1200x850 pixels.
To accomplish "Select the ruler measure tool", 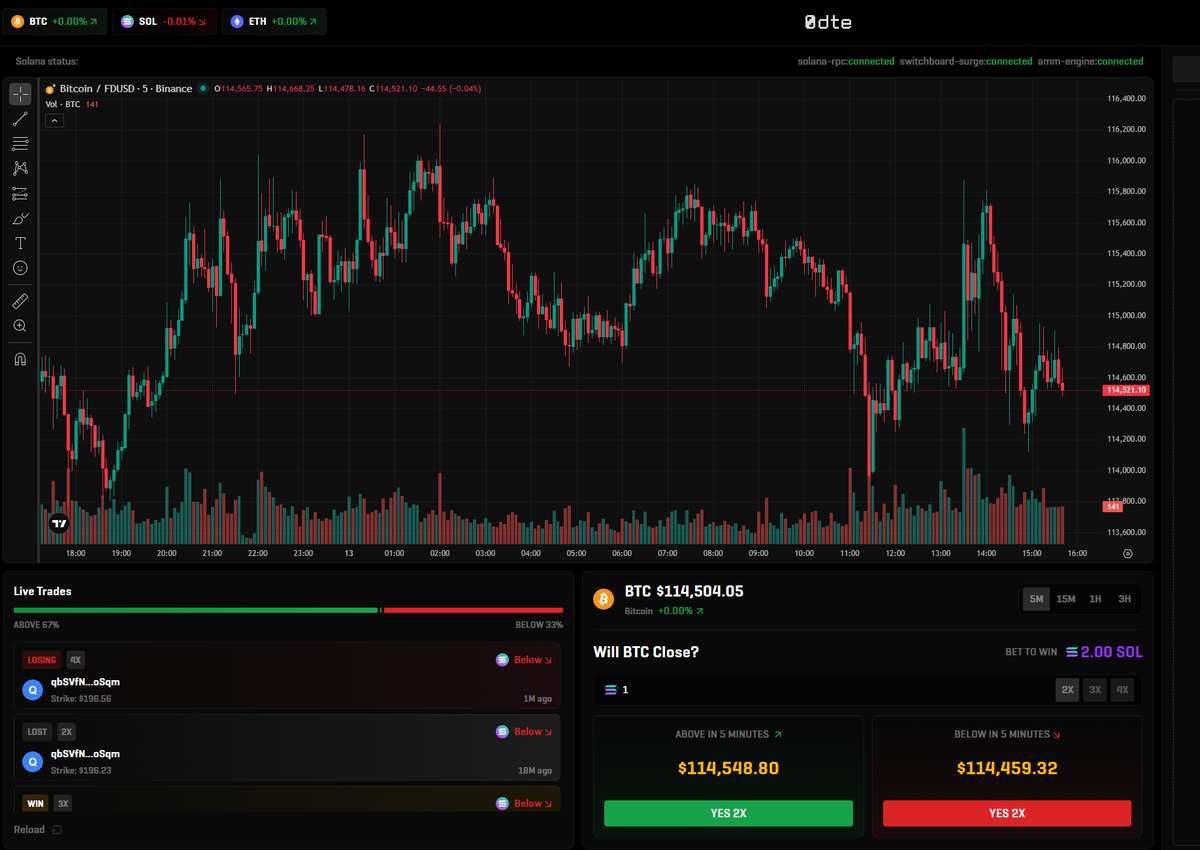I will (20, 301).
